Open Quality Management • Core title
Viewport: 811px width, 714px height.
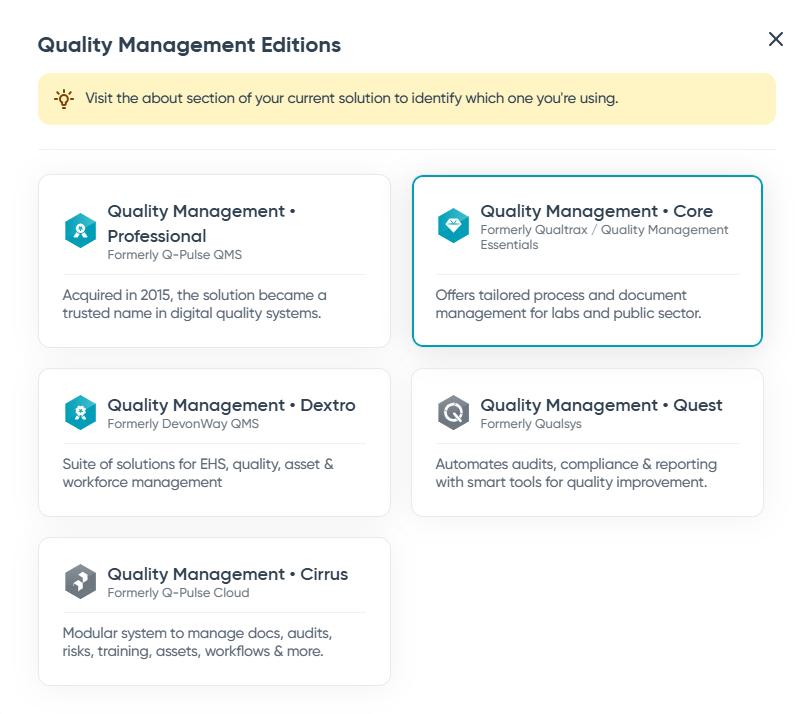pos(596,211)
